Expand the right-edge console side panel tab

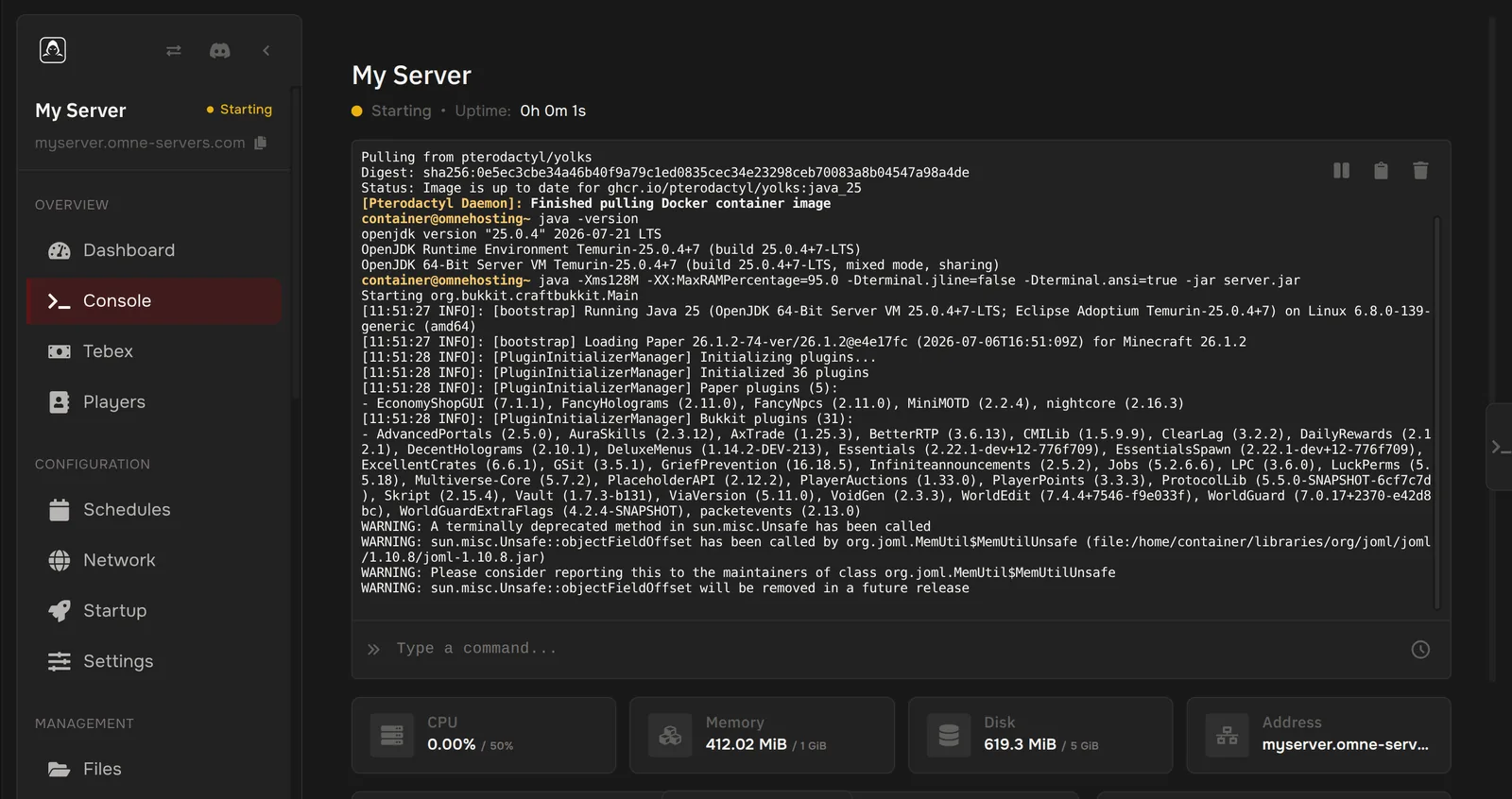click(x=1499, y=447)
